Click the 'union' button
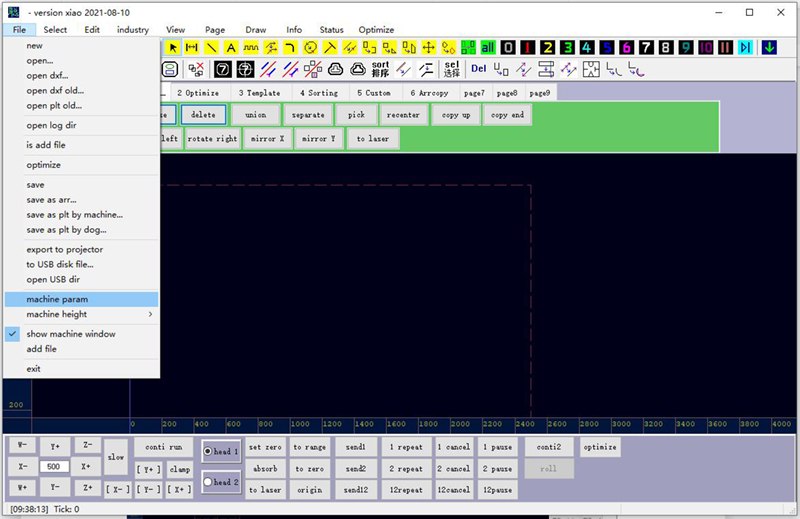 coord(256,115)
